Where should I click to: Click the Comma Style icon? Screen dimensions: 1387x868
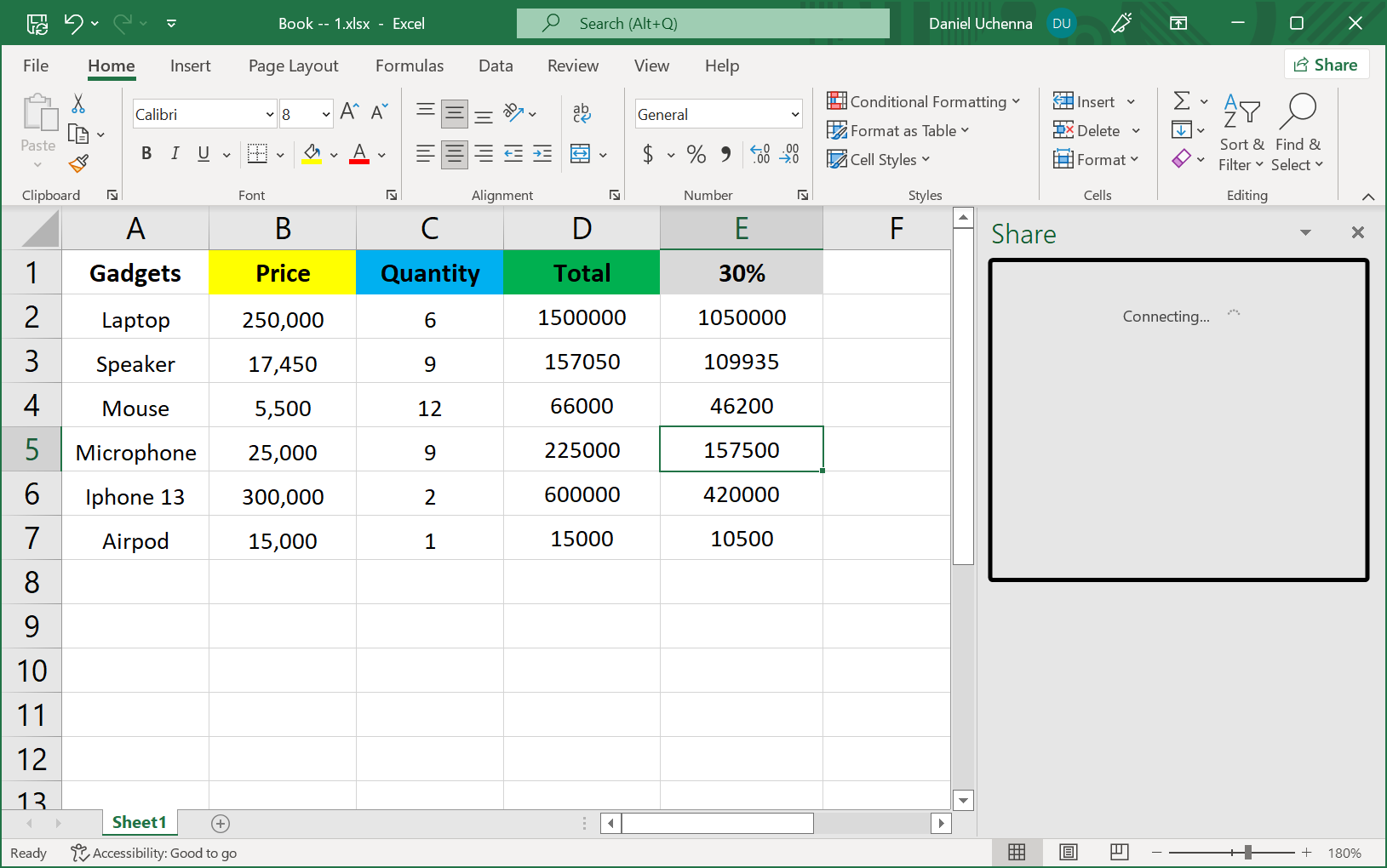pos(725,154)
